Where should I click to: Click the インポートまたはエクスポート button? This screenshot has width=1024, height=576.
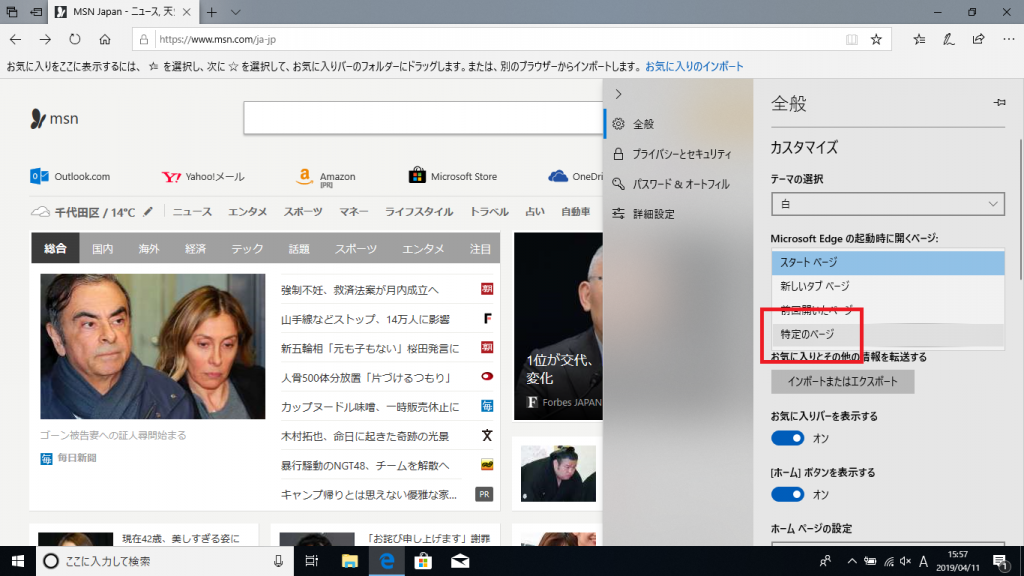pyautogui.click(x=842, y=381)
